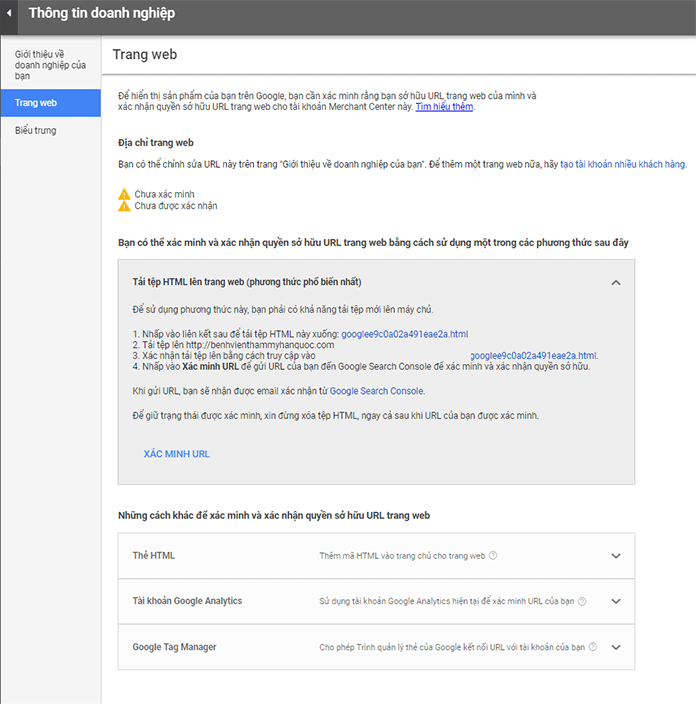Open help icon for Thẻ HTML description

point(493,555)
